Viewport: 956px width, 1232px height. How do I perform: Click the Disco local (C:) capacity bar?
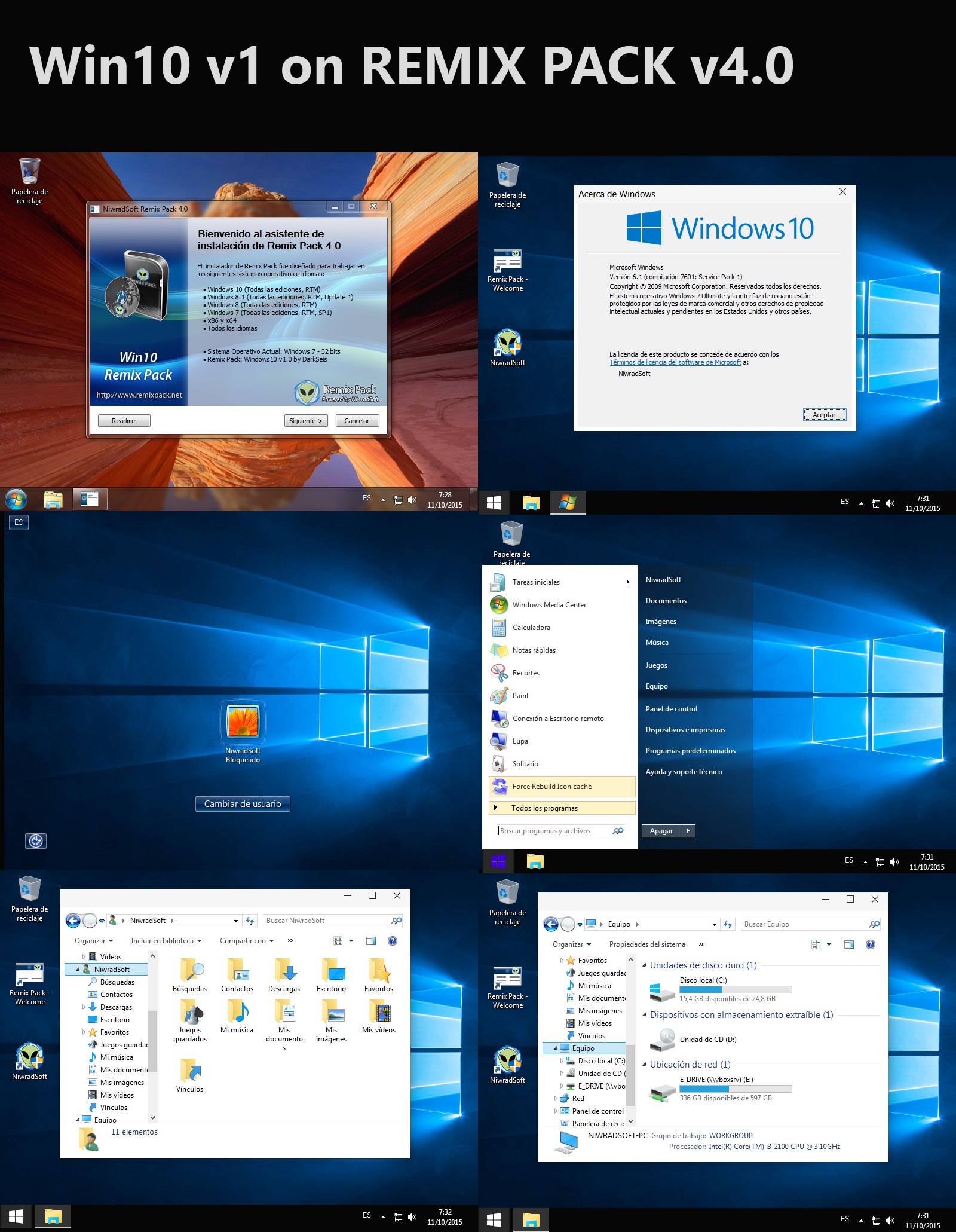(735, 989)
